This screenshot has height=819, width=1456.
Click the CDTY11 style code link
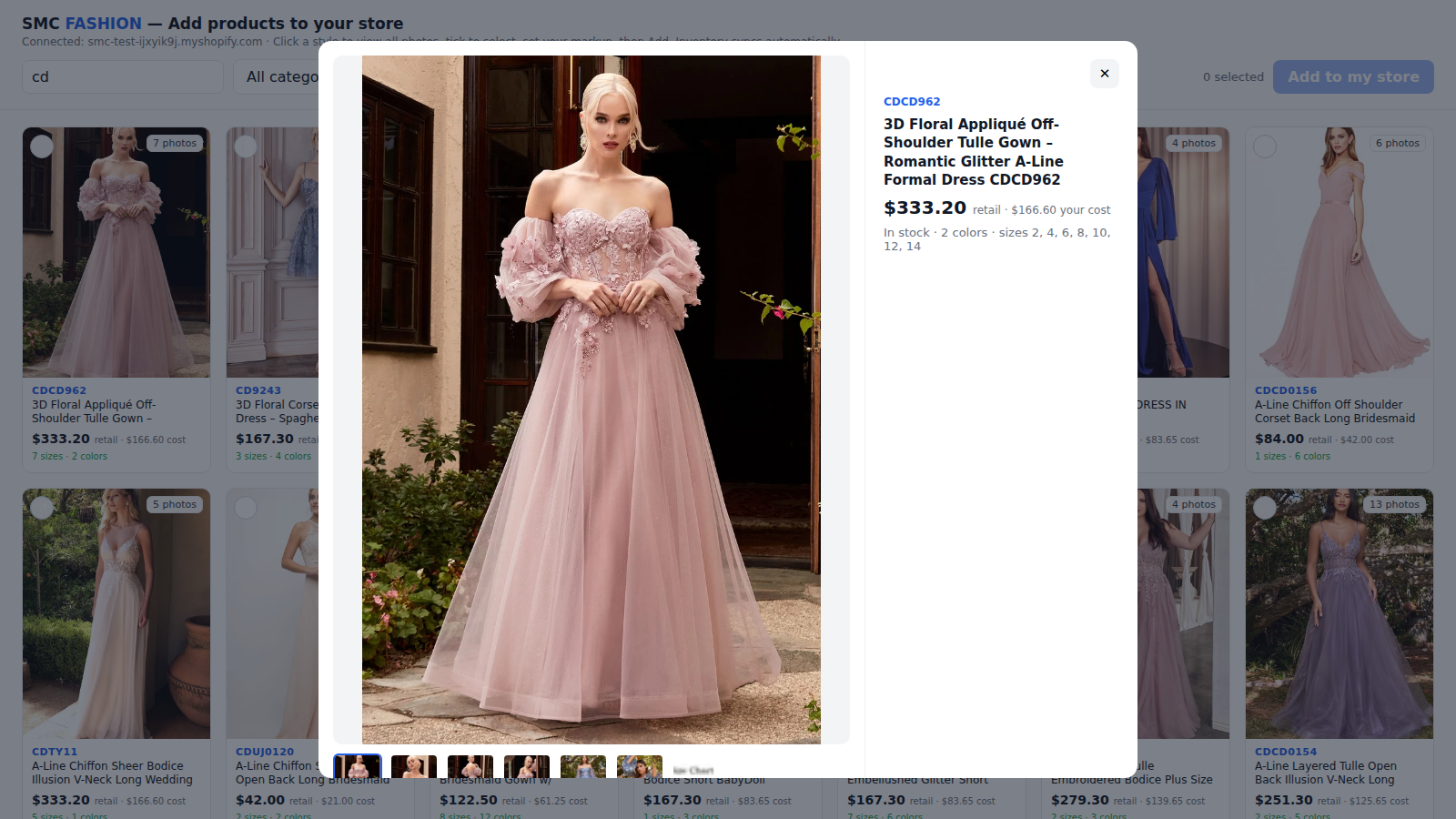[x=55, y=752]
